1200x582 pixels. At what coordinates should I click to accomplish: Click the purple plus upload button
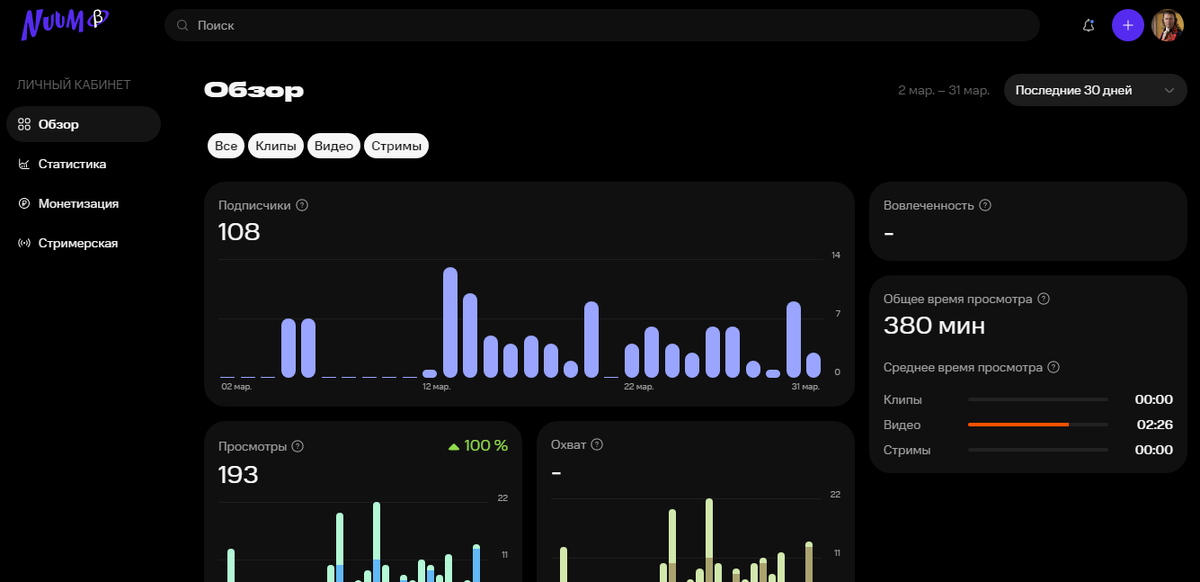tap(1128, 26)
